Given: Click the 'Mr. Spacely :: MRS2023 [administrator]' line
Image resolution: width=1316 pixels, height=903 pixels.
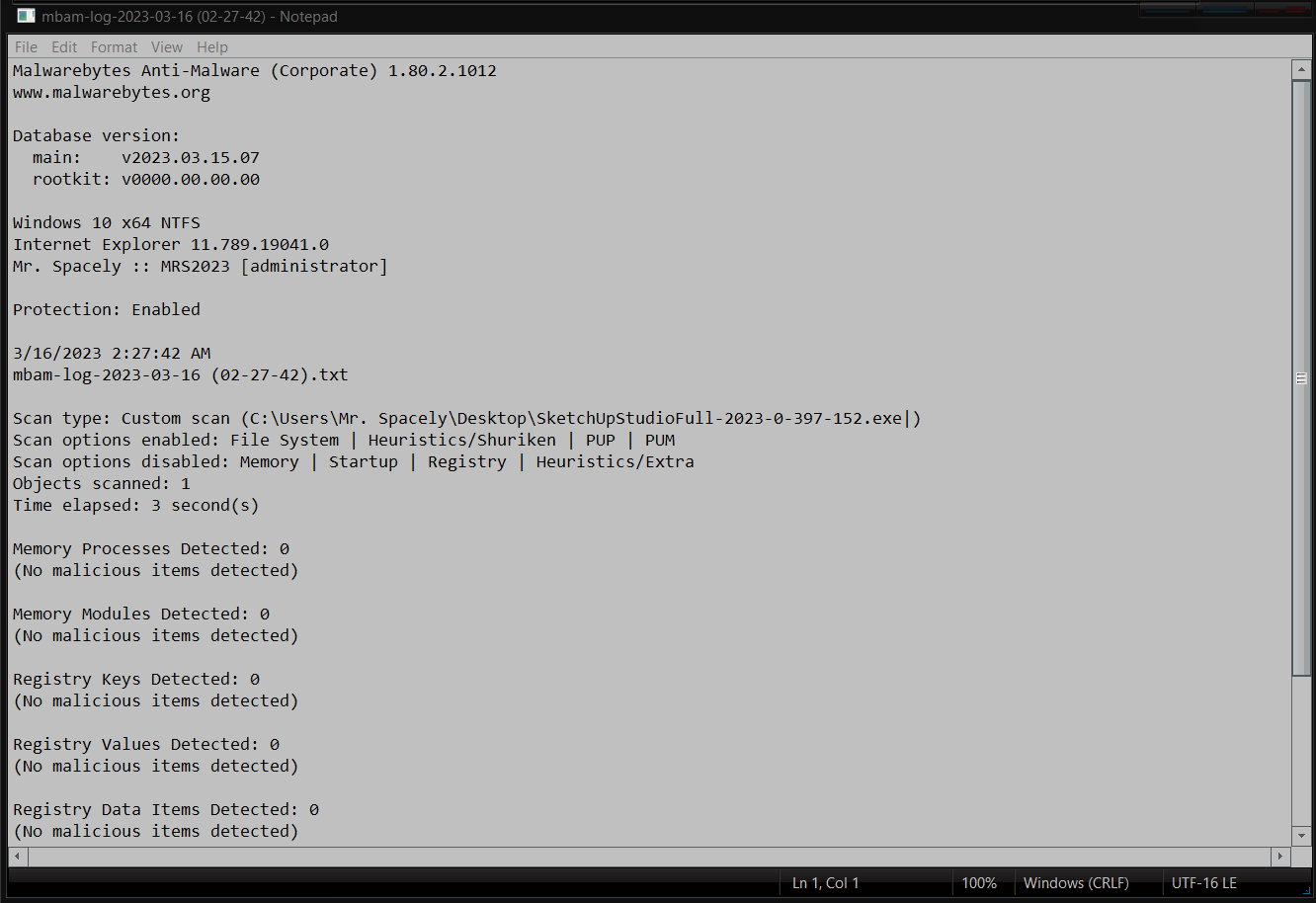Looking at the screenshot, I should pos(201,267).
